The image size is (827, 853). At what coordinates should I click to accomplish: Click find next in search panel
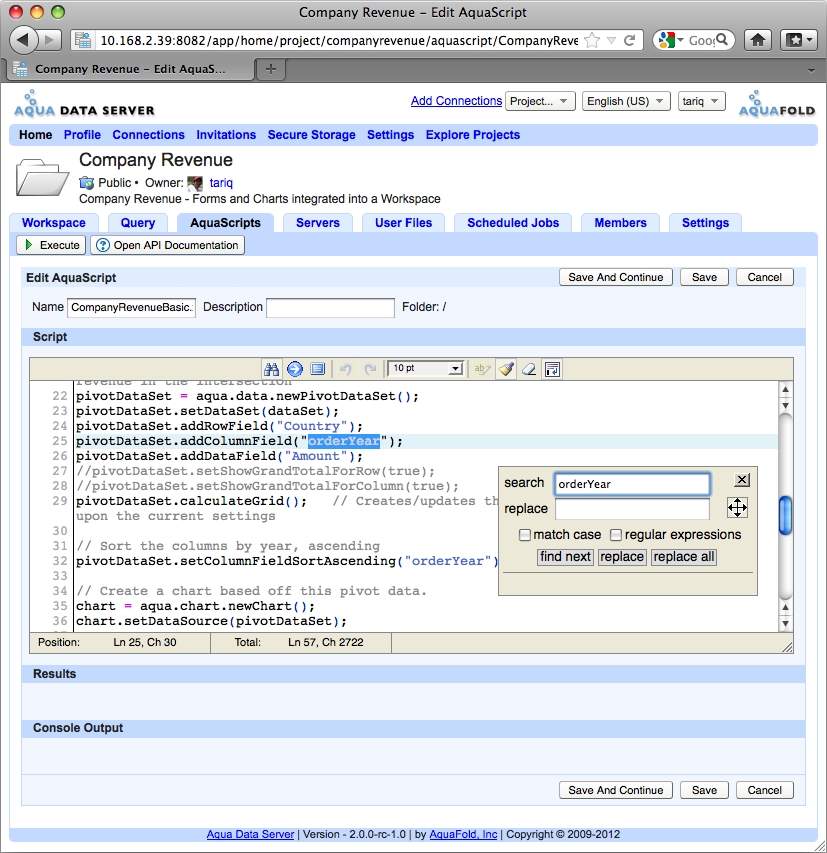coord(565,557)
